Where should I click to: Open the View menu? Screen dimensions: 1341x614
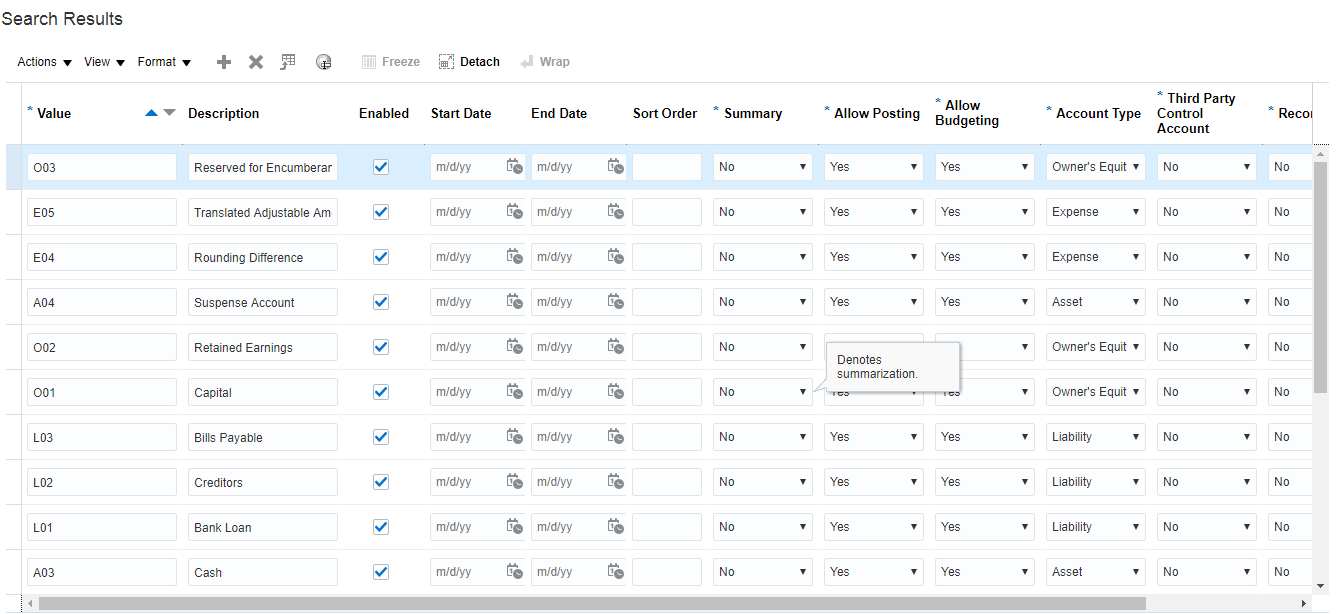(104, 62)
